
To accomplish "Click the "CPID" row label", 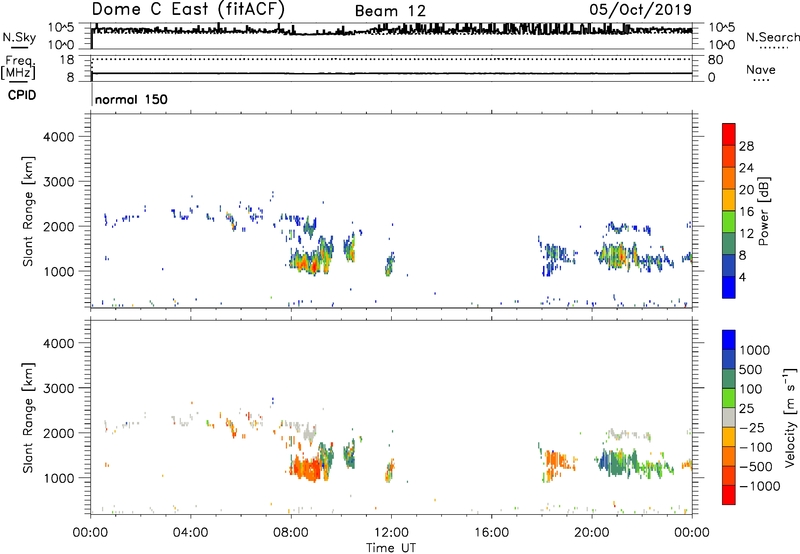I will (22, 95).
